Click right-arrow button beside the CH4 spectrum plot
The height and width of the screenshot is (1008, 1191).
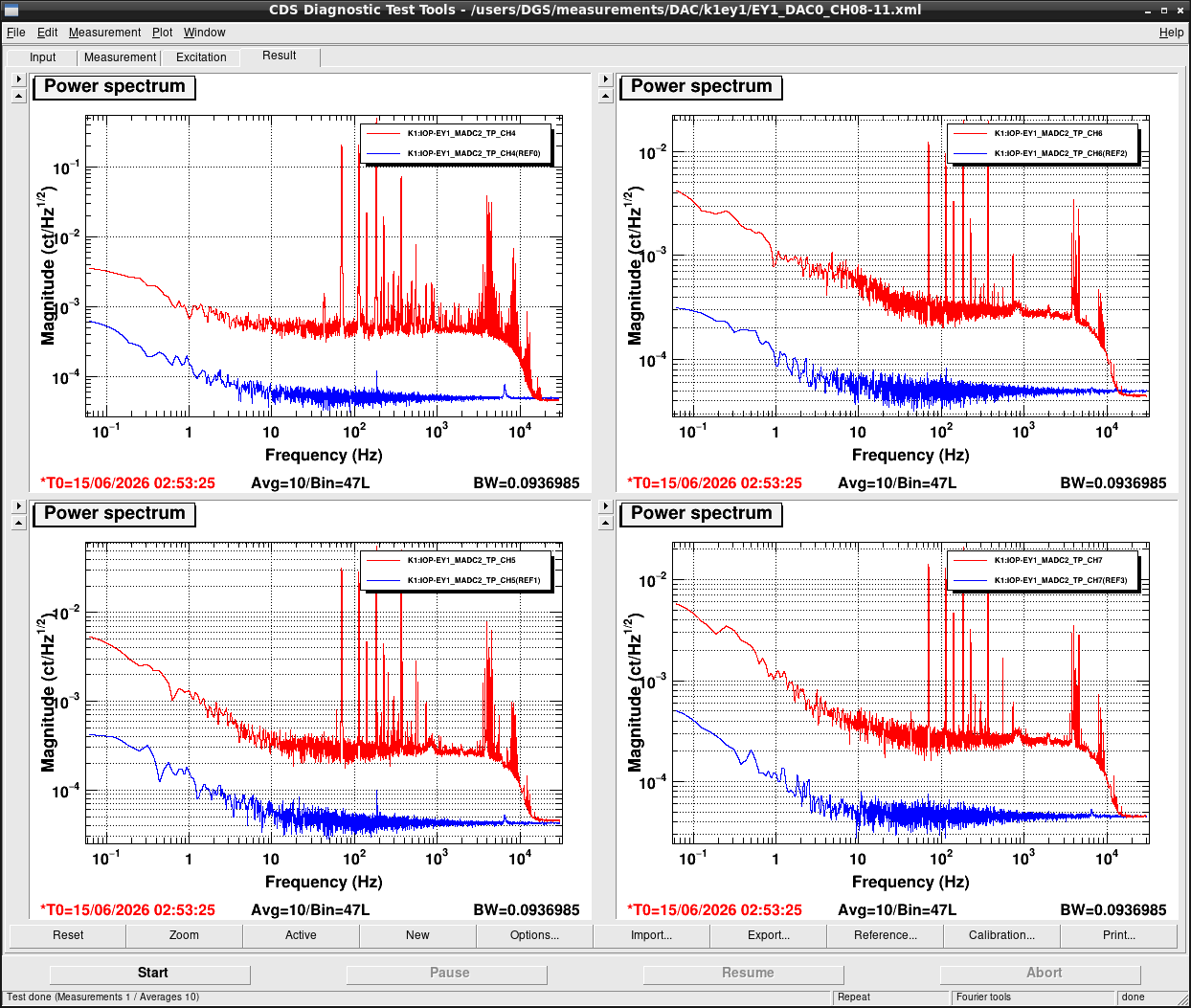[18, 79]
